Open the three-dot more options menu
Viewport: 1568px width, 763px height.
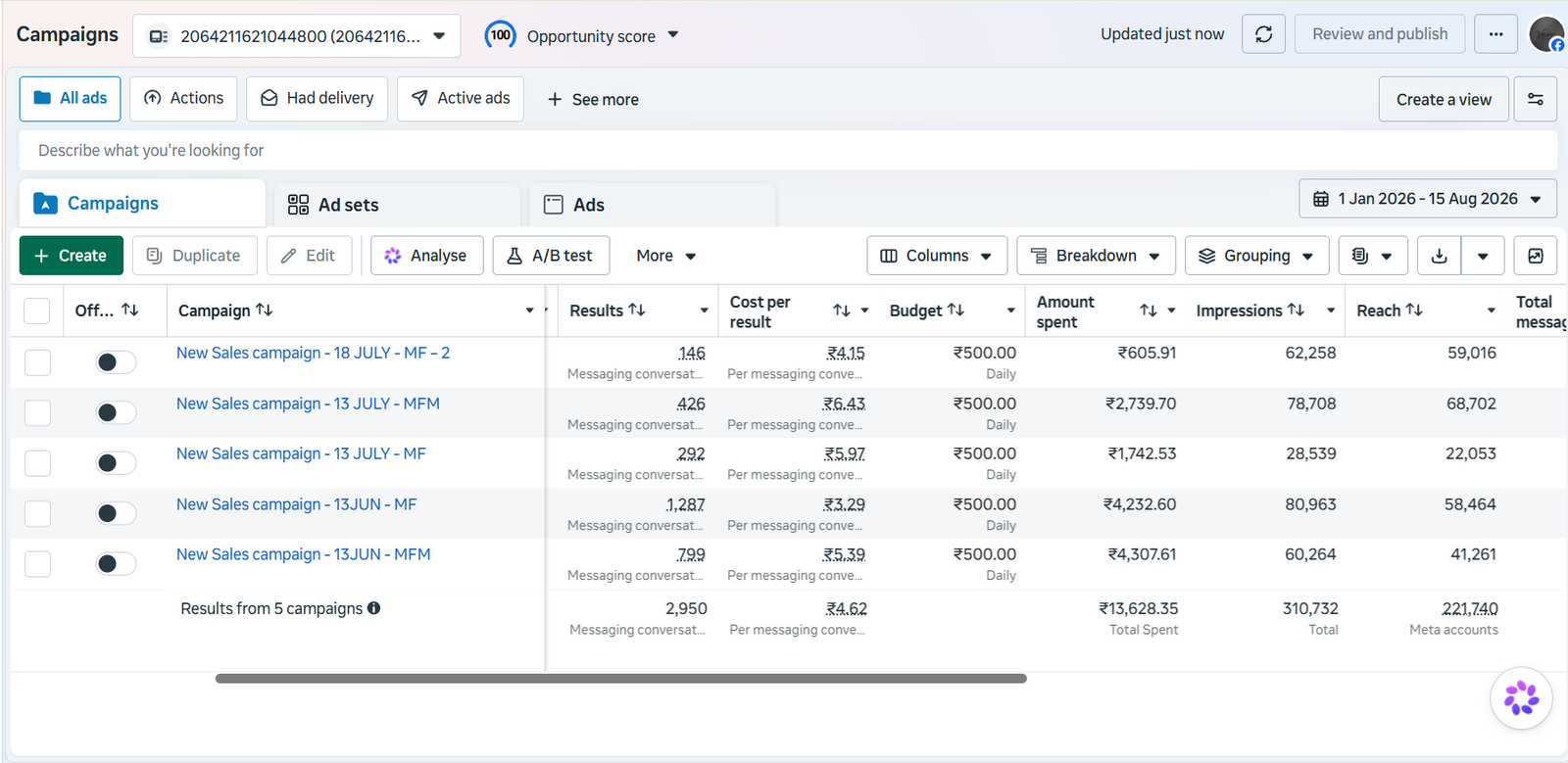[x=1495, y=34]
